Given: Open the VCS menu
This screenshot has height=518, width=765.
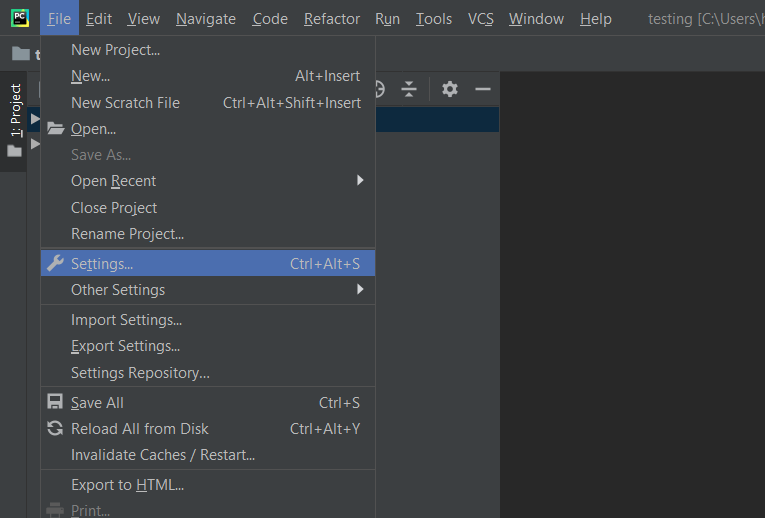Looking at the screenshot, I should 480,19.
